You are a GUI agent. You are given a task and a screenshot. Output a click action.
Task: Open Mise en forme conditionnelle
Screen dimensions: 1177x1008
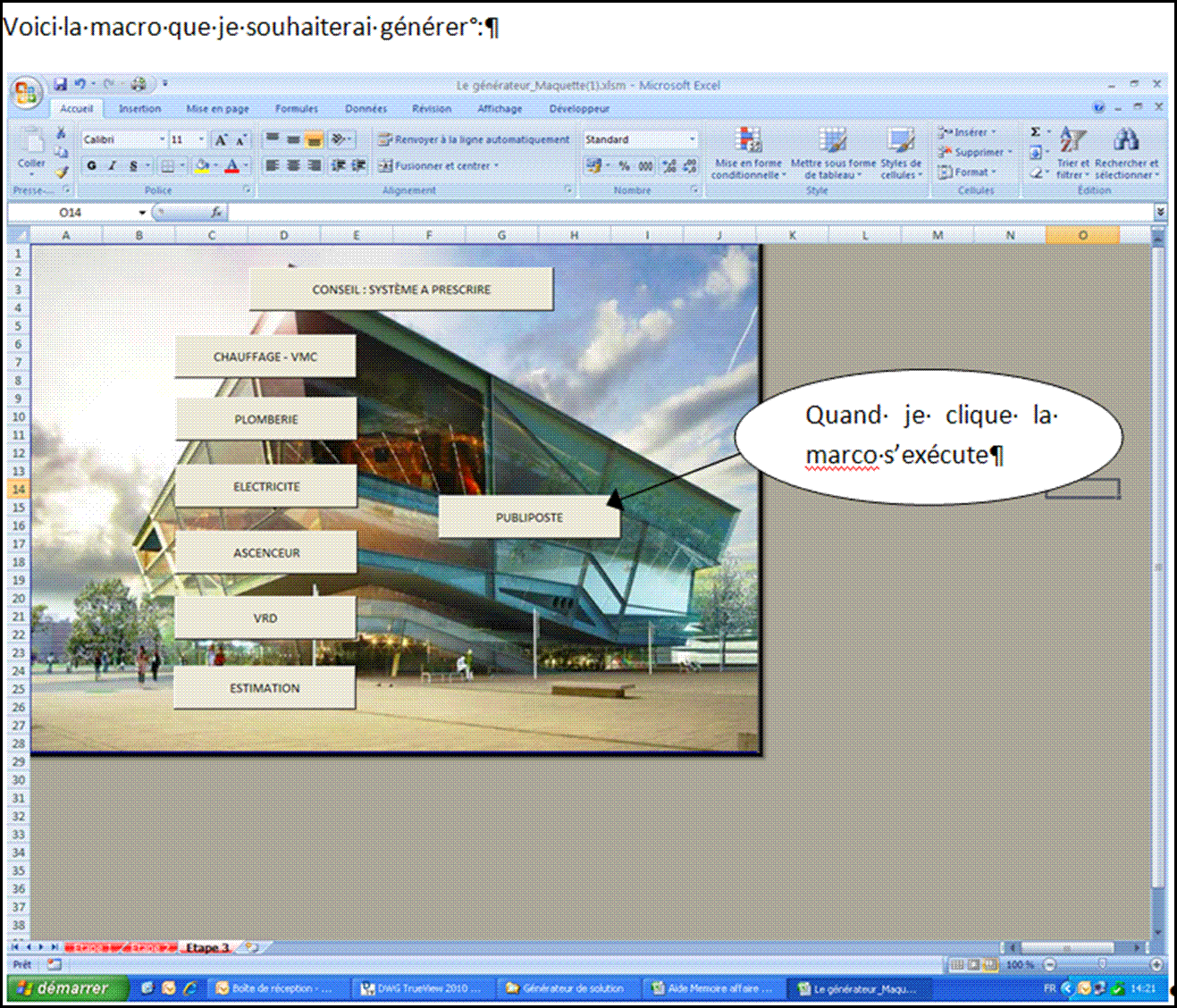coord(748,152)
